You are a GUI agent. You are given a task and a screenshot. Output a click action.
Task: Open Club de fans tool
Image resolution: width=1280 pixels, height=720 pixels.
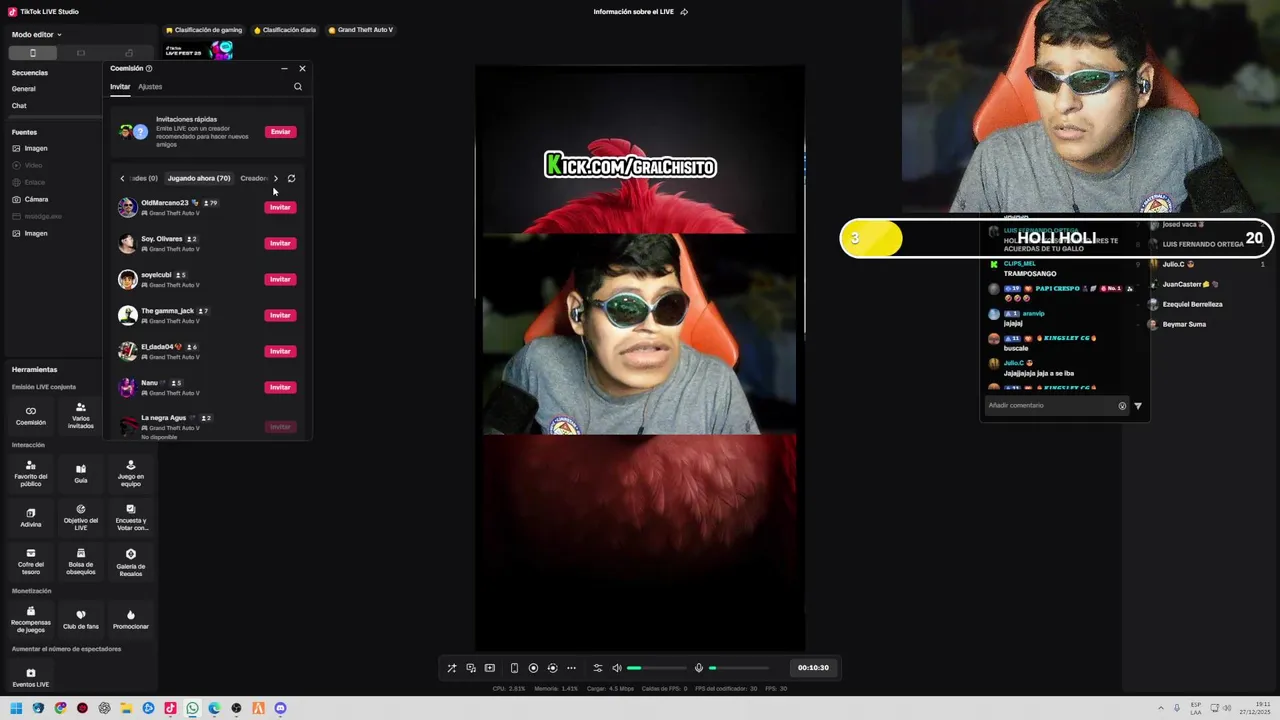(x=80, y=619)
